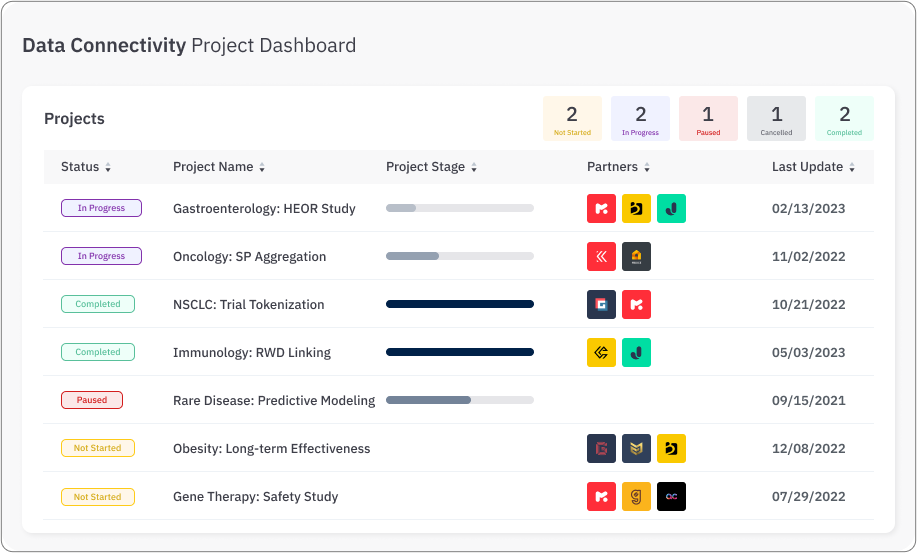
Task: Select the Paused summary card
Action: pos(708,118)
